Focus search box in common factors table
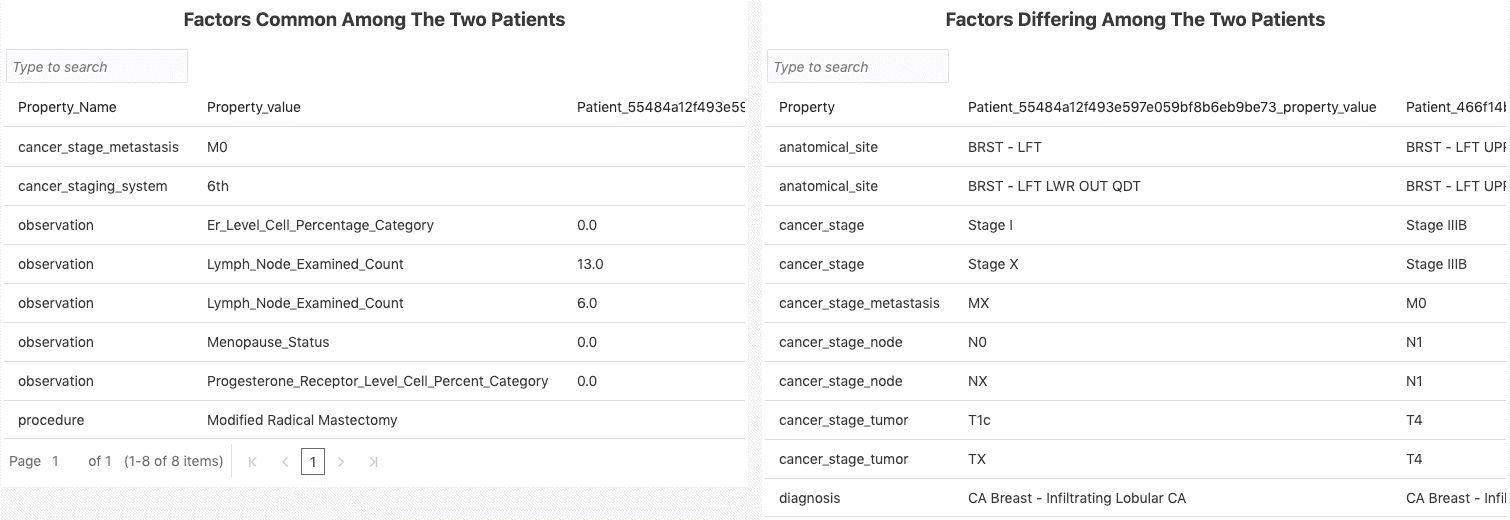Viewport: 1510px width, 520px height. click(97, 67)
